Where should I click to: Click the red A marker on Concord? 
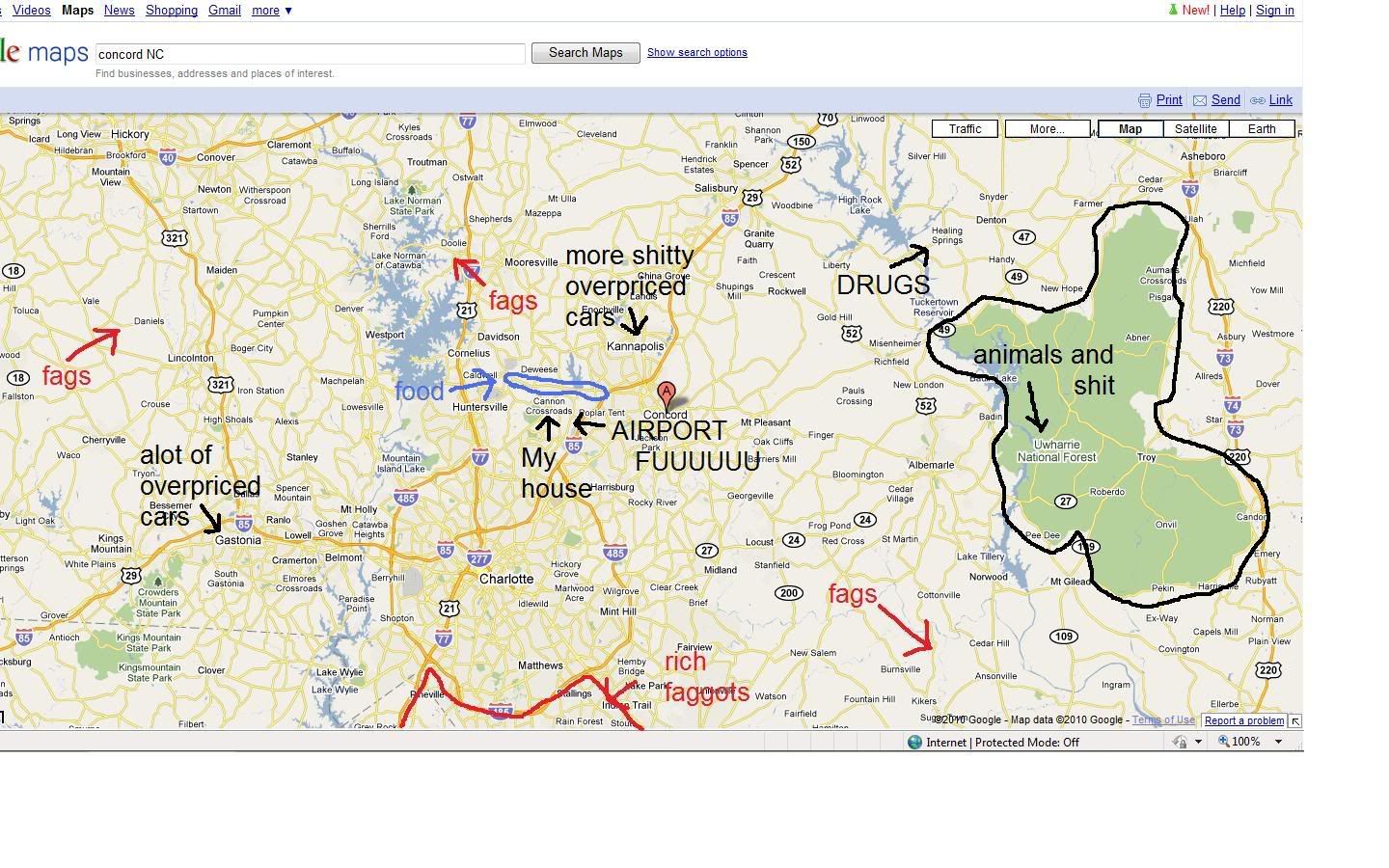(x=666, y=394)
